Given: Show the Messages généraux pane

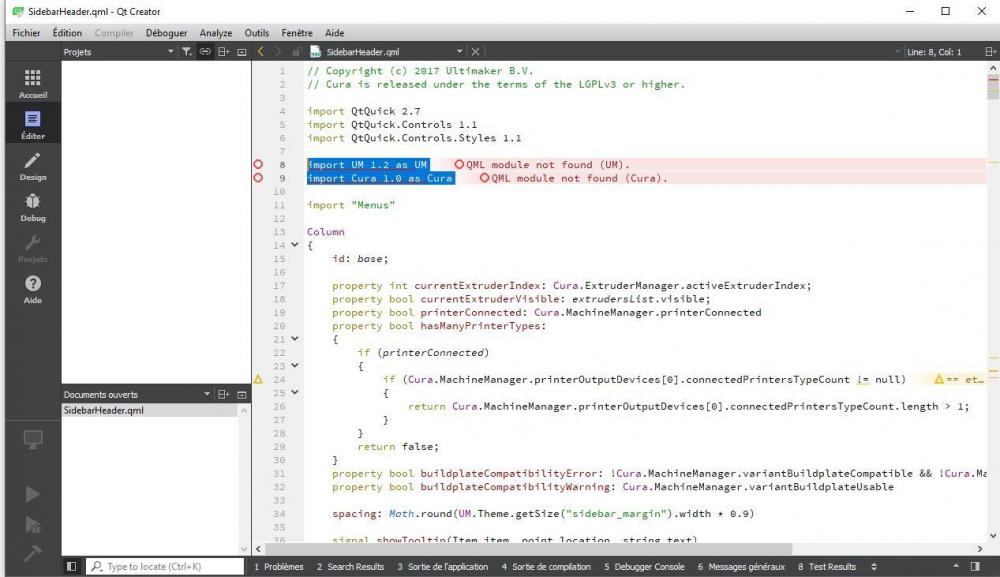Looking at the screenshot, I should pyautogui.click(x=741, y=566).
